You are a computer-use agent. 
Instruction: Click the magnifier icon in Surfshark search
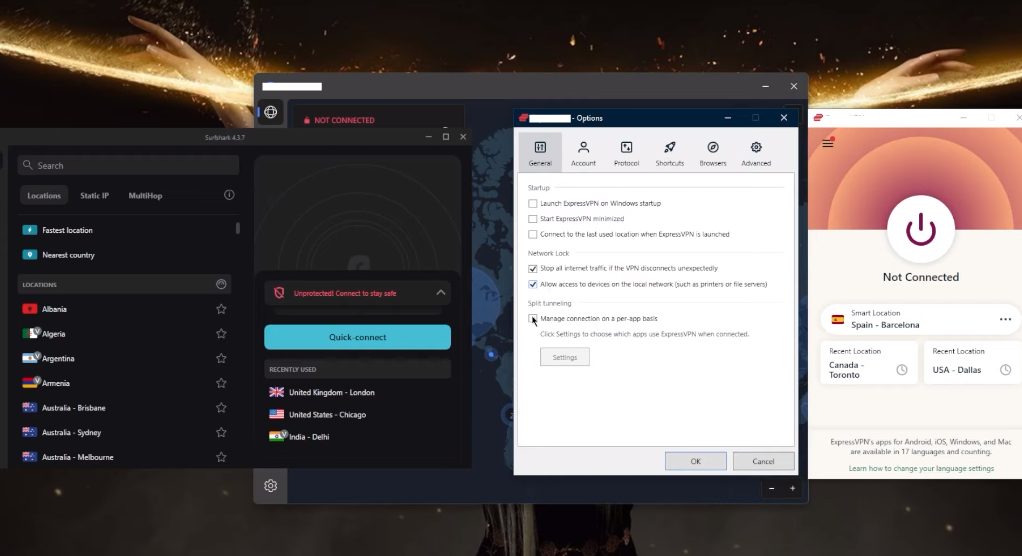27,165
